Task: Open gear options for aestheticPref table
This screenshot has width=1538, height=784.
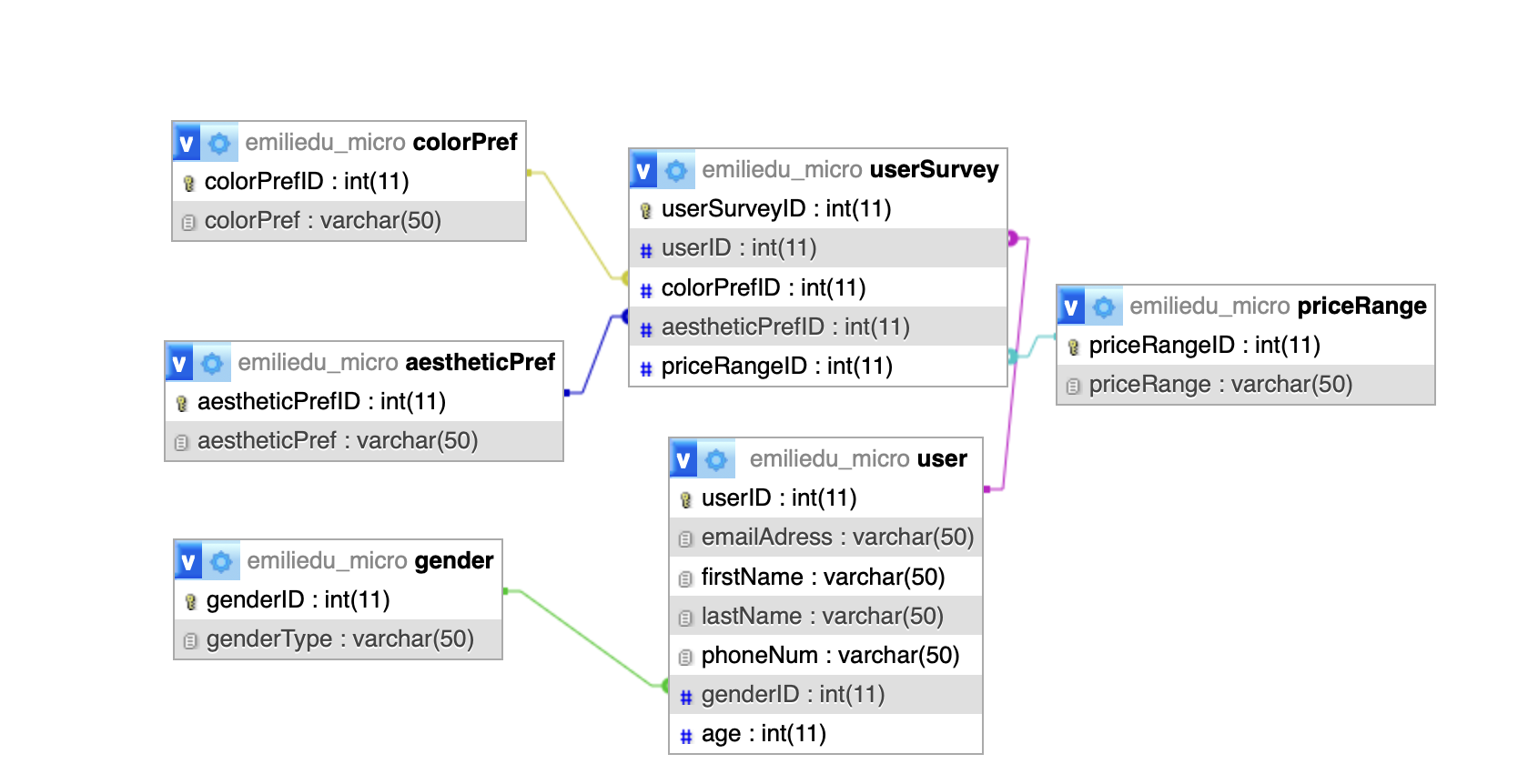Action: (x=212, y=364)
